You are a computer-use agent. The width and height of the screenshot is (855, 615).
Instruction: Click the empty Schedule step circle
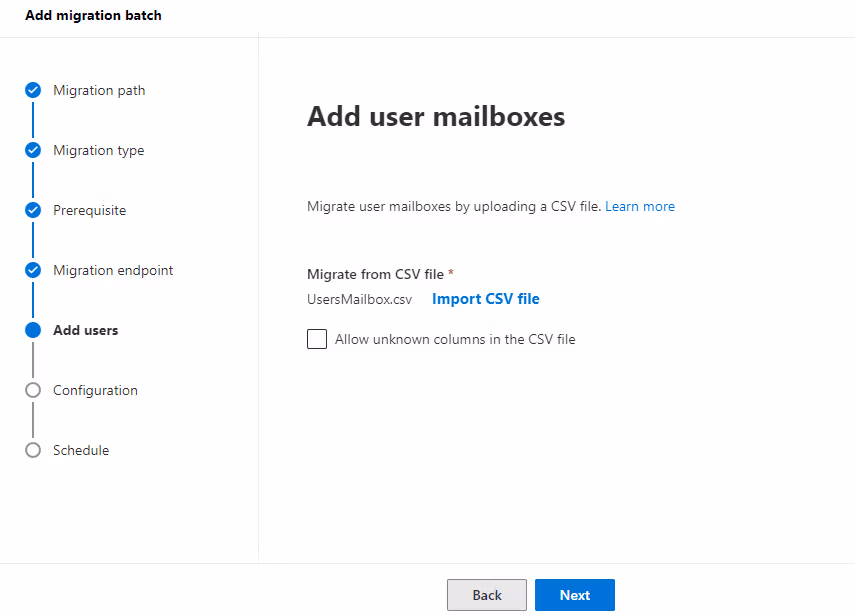pos(33,450)
